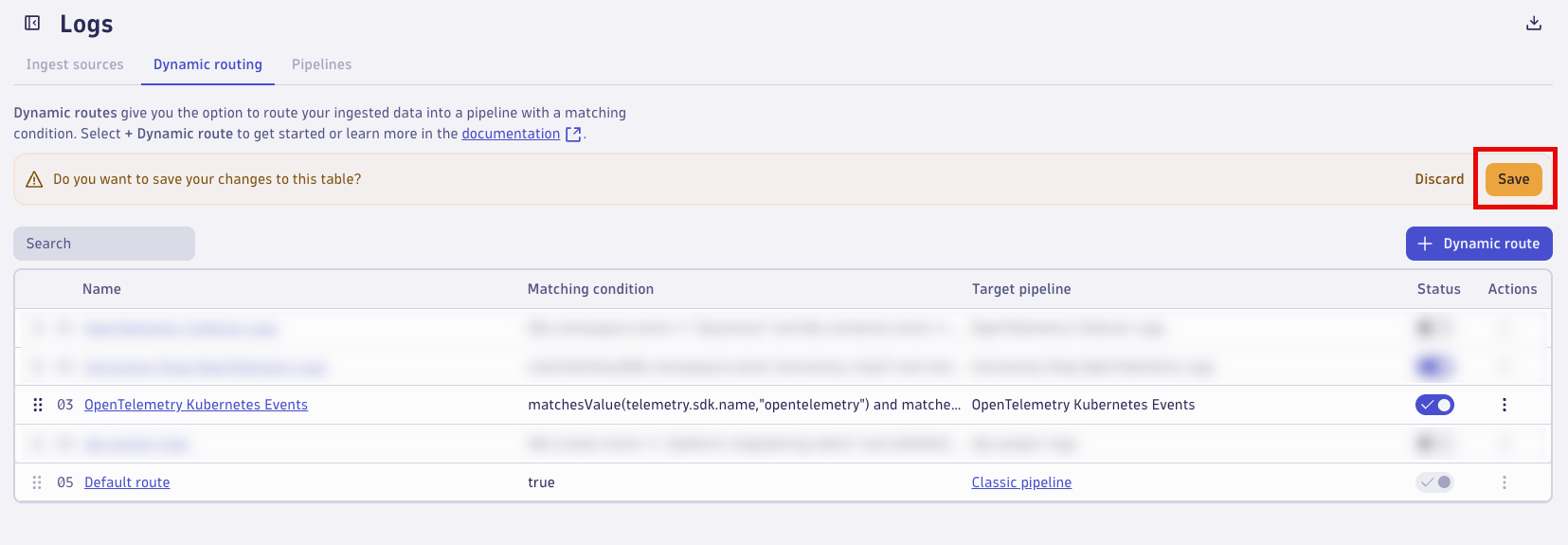Toggle the Default route status switch
Viewport: 1568px width, 545px height.
tap(1434, 482)
